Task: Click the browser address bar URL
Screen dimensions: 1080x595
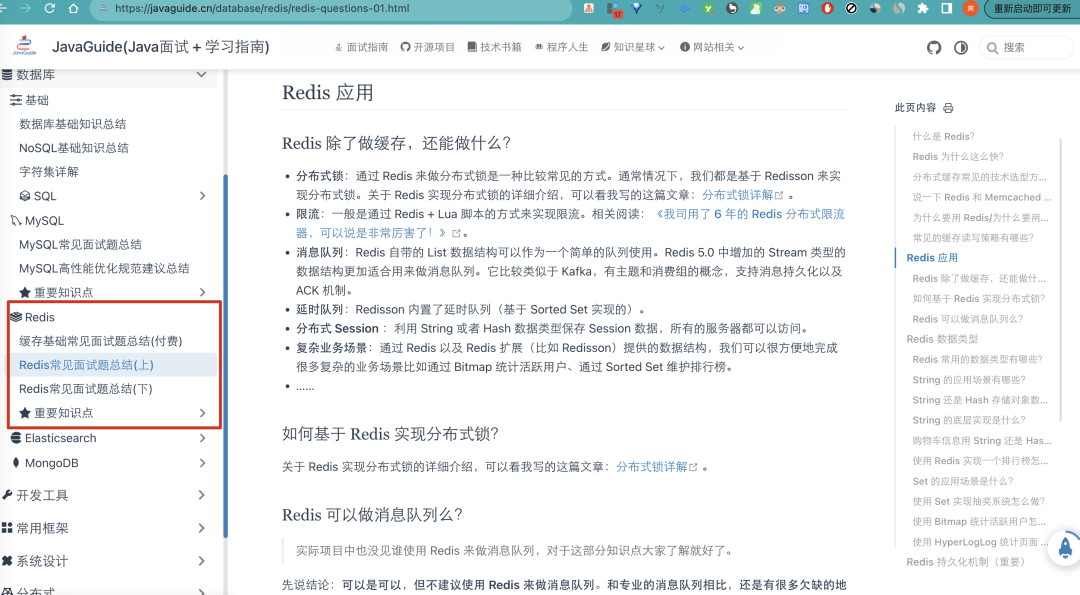Action: pyautogui.click(x=262, y=8)
